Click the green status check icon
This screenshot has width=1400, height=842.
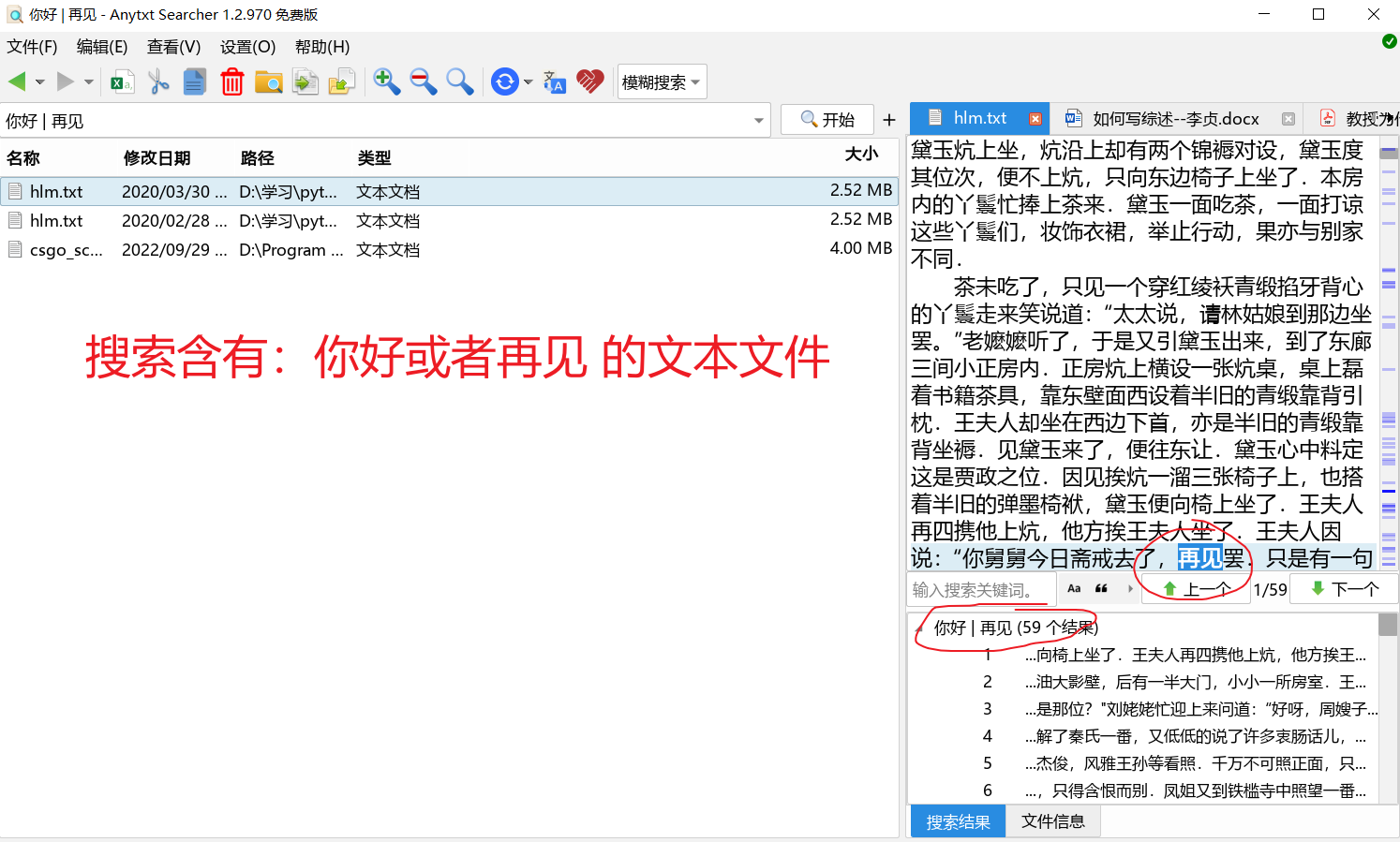1390,41
